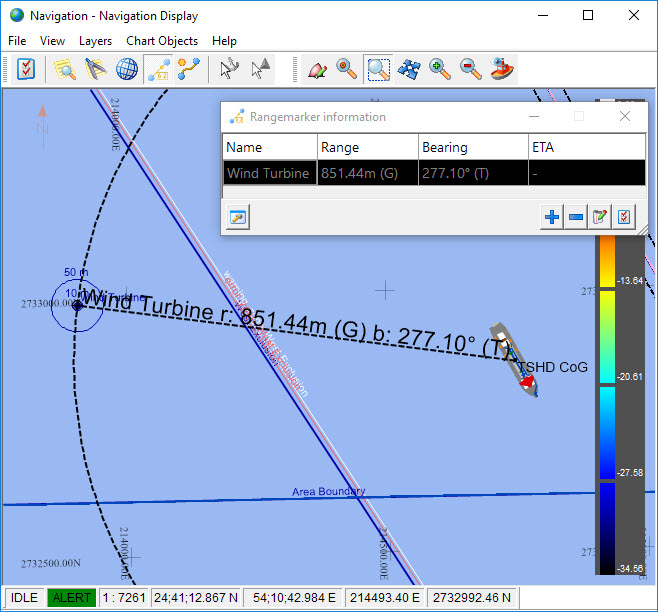This screenshot has height=612, width=658.
Task: Click the globe icon in toolbar
Action: click(x=127, y=69)
